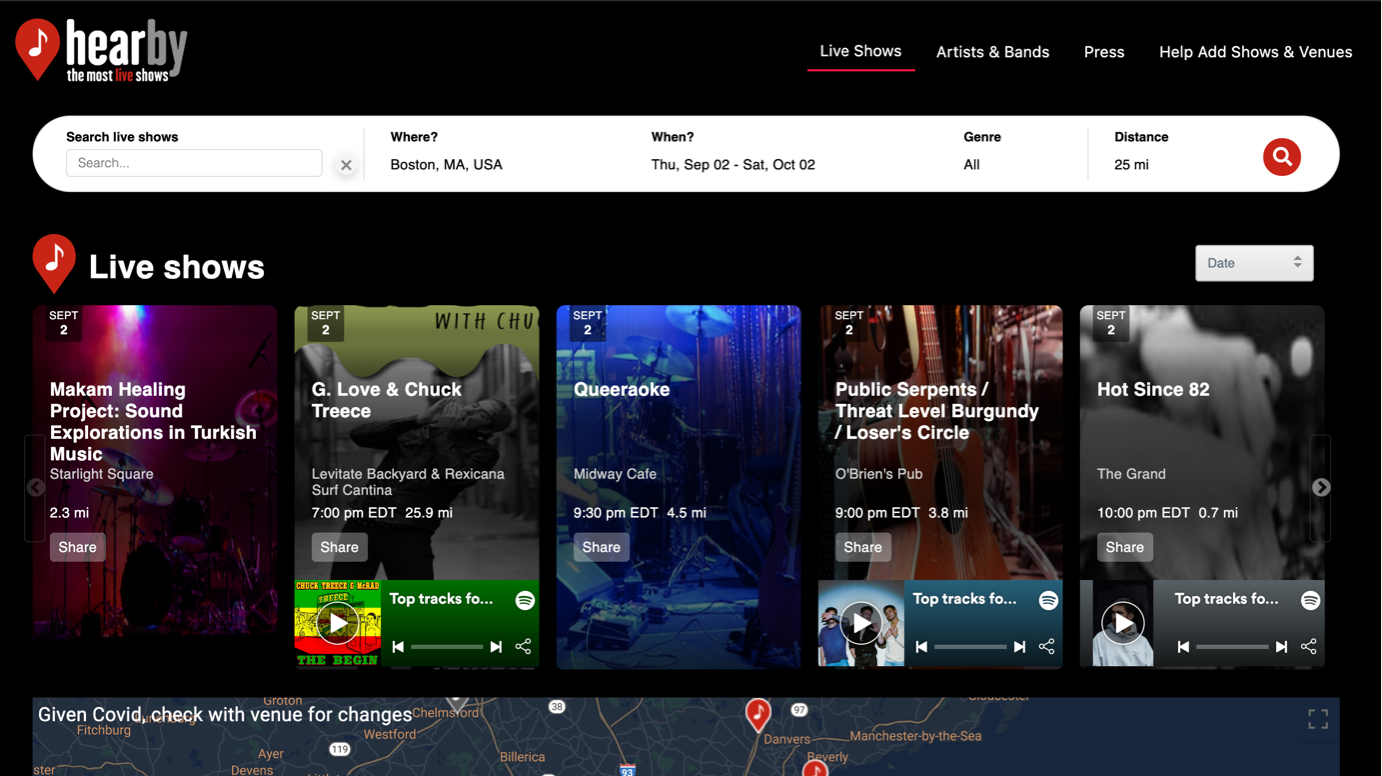Click the Hearby logo
1382x776 pixels.
(101, 50)
